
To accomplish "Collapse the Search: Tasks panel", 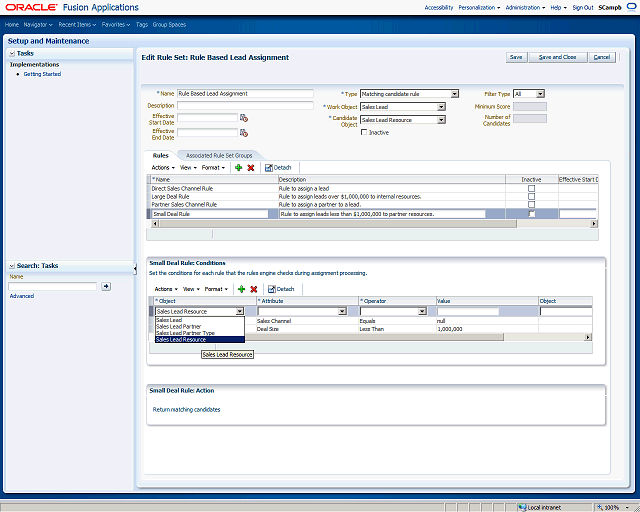I will (x=12, y=266).
